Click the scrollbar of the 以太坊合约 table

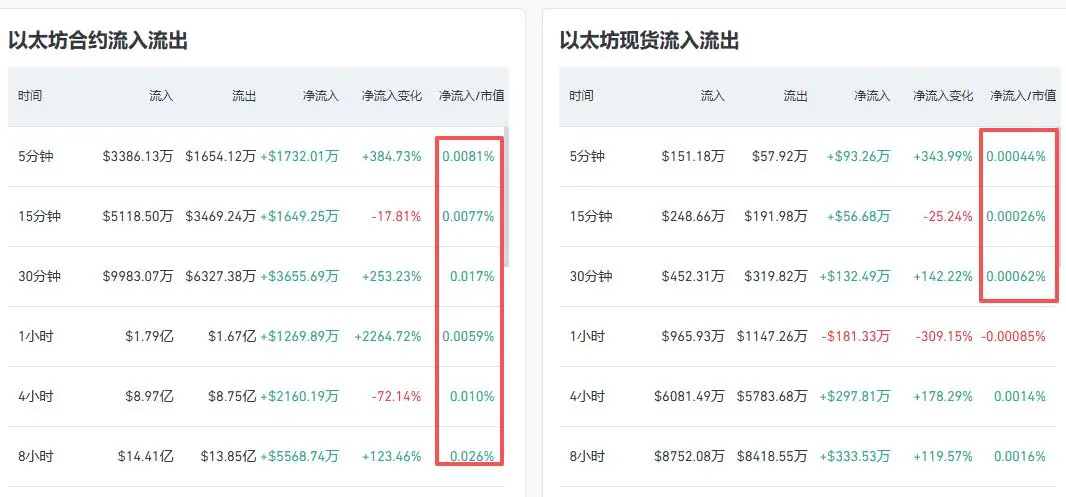click(x=506, y=197)
